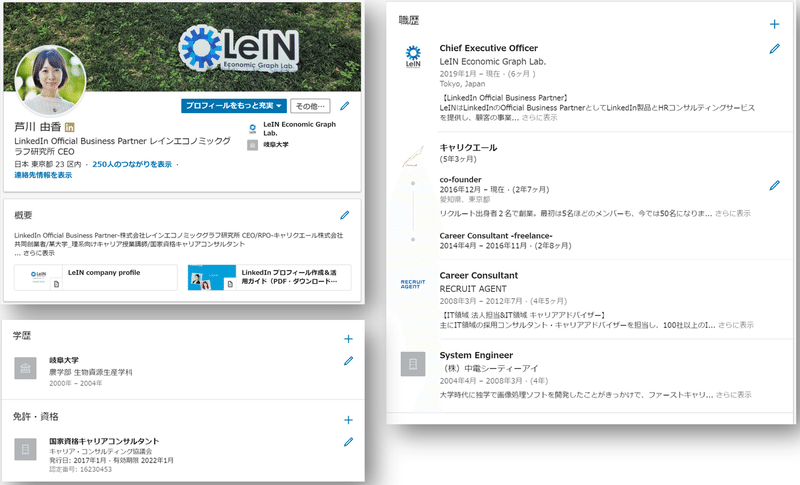Open System Engineer position title

pos(476,355)
